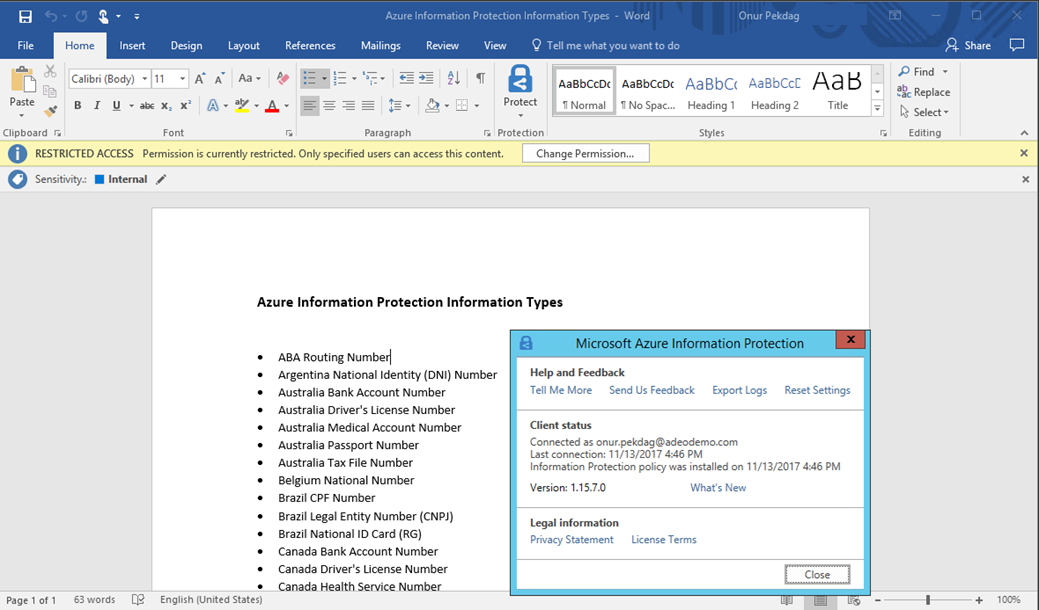Apply the yellow text highlight color

242,106
